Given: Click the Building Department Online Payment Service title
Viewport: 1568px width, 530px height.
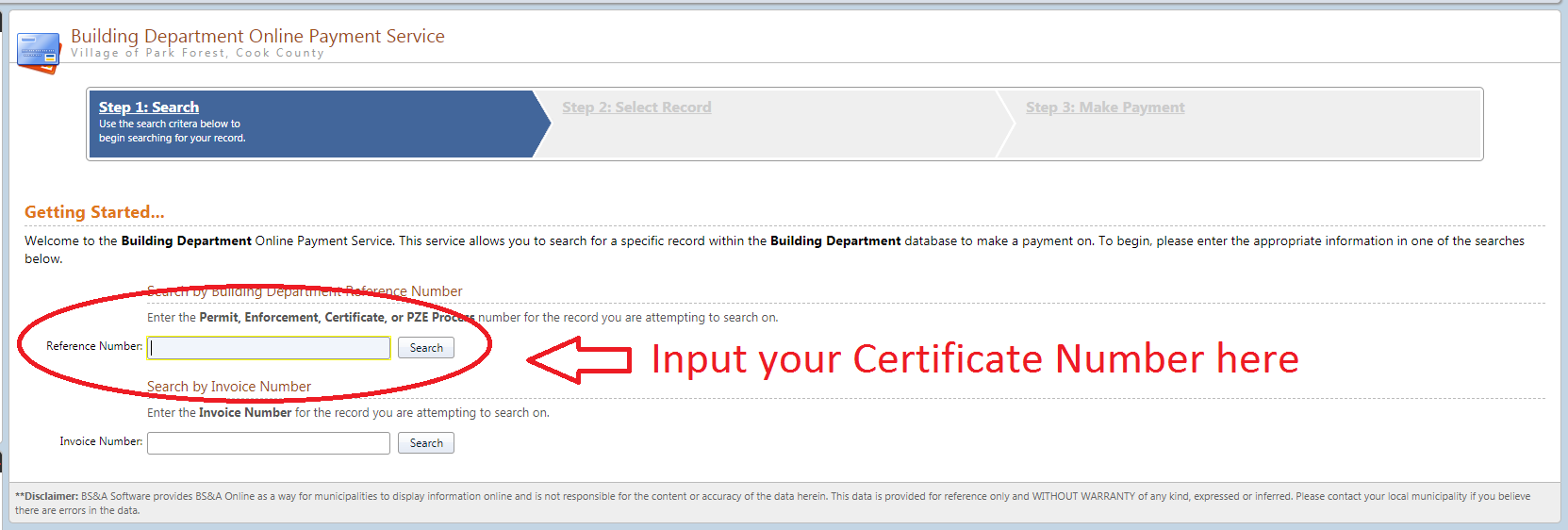Looking at the screenshot, I should [x=257, y=36].
